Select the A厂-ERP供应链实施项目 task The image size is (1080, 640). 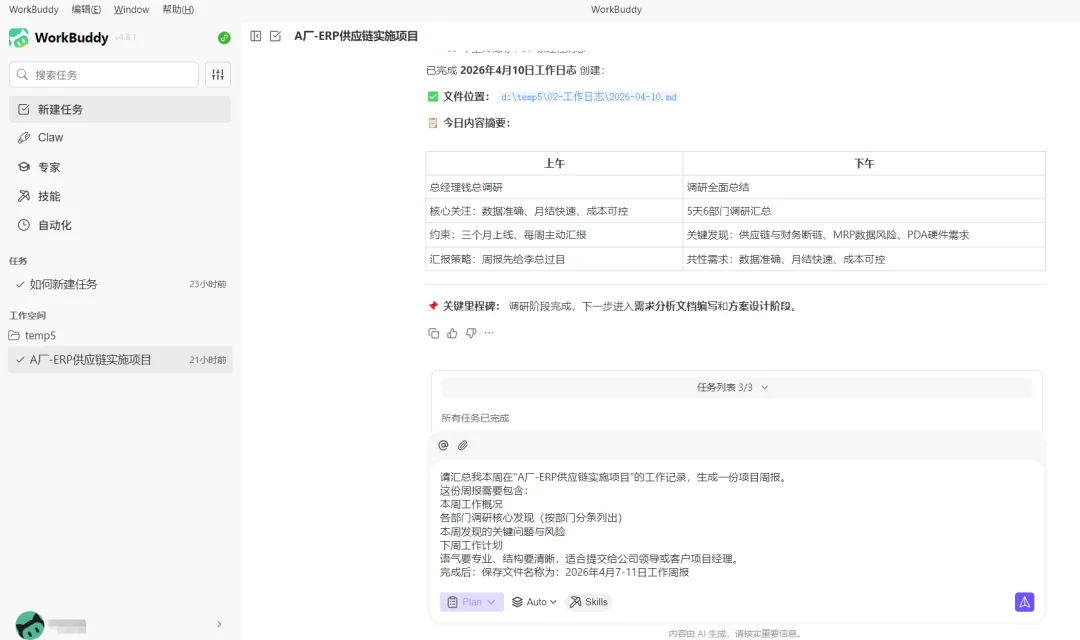pyautogui.click(x=120, y=360)
